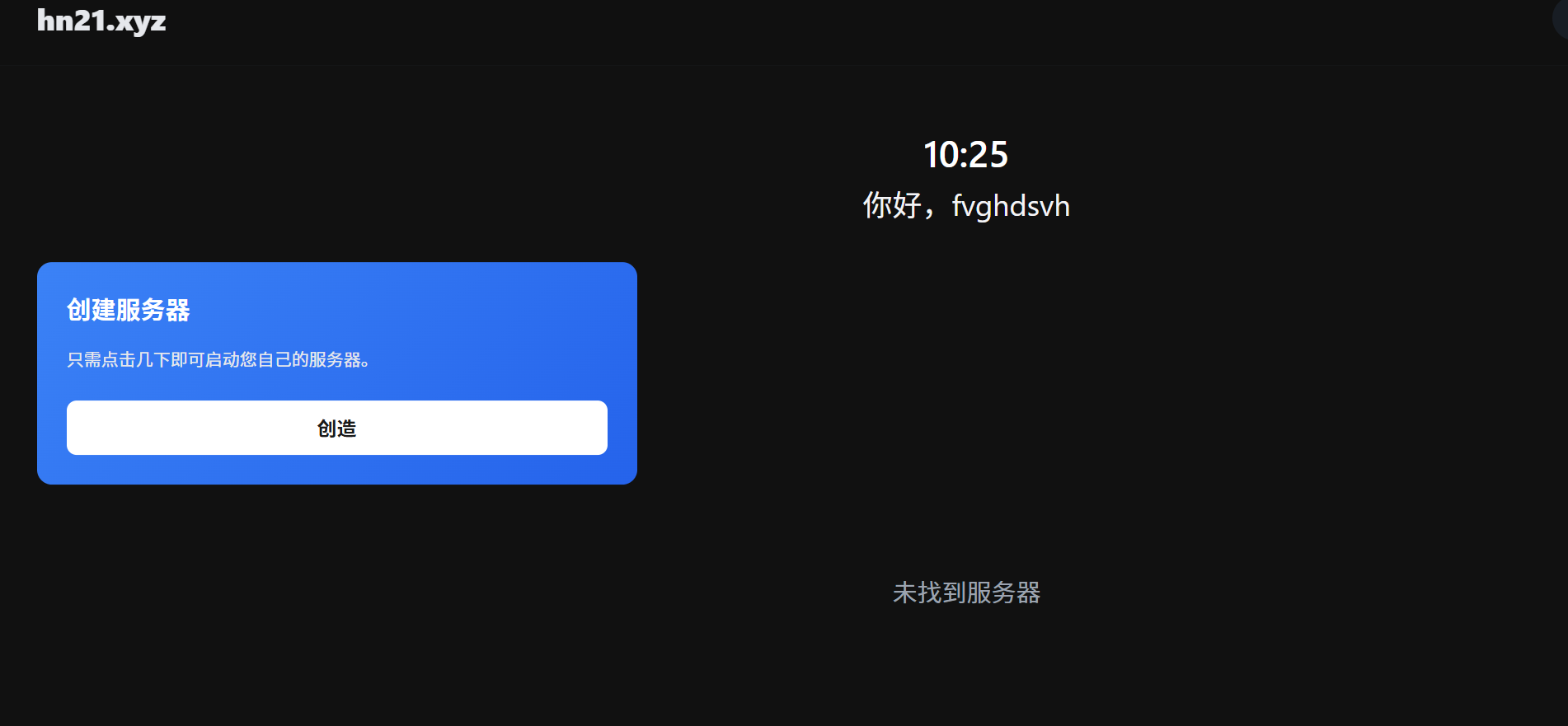Click the empty dark header bar area
Viewport: 1568px width, 726px height.
(824, 31)
